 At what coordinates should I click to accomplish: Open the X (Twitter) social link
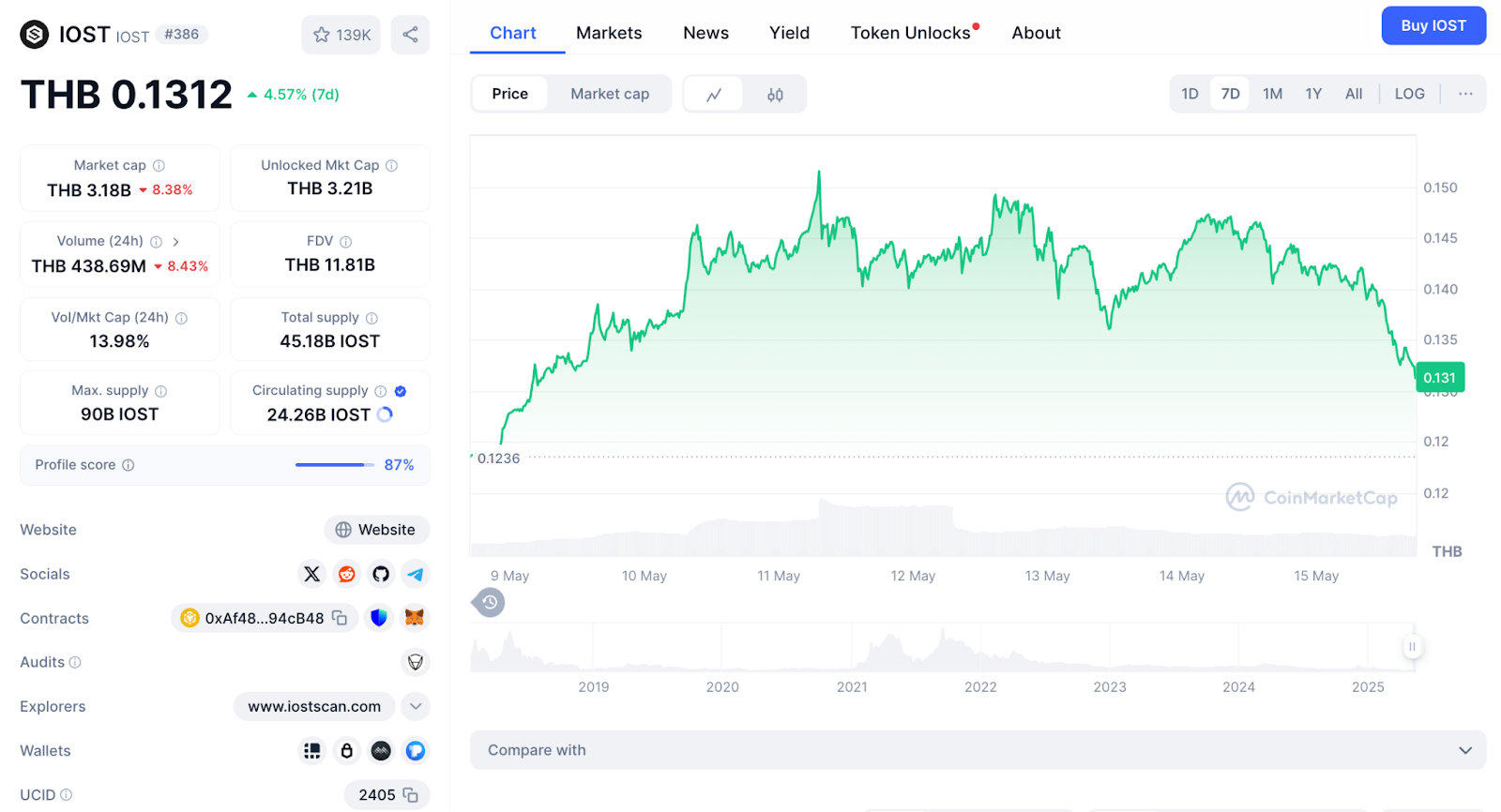click(312, 574)
